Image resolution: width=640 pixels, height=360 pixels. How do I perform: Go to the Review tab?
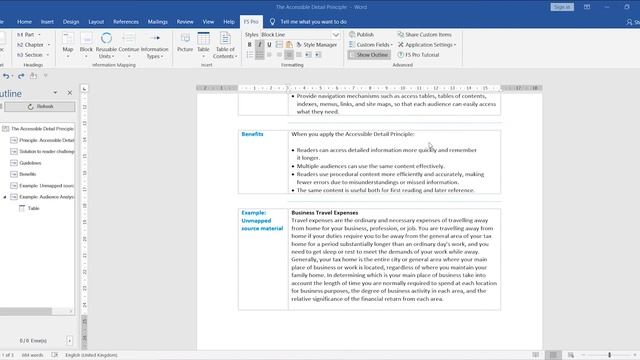185,22
